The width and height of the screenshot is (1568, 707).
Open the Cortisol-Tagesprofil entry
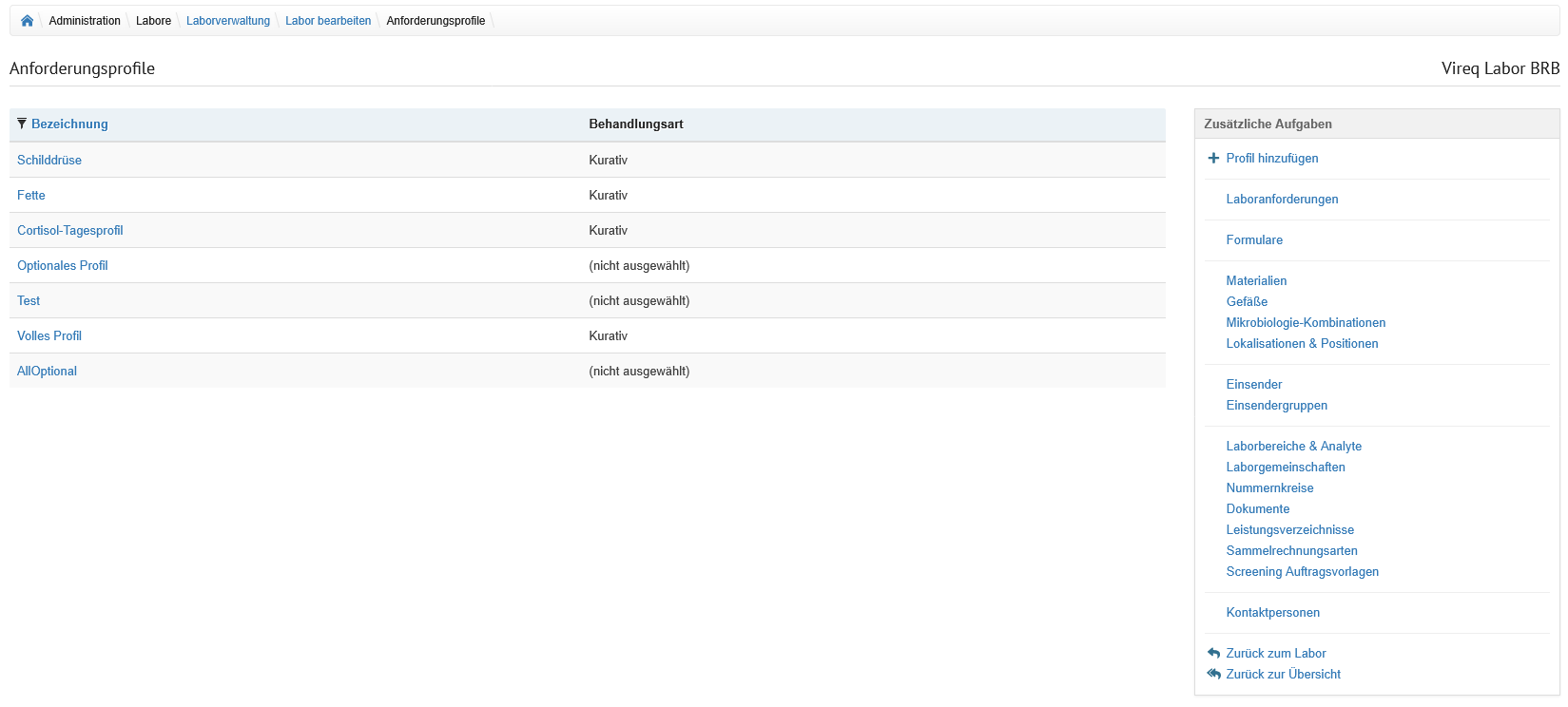click(x=70, y=231)
